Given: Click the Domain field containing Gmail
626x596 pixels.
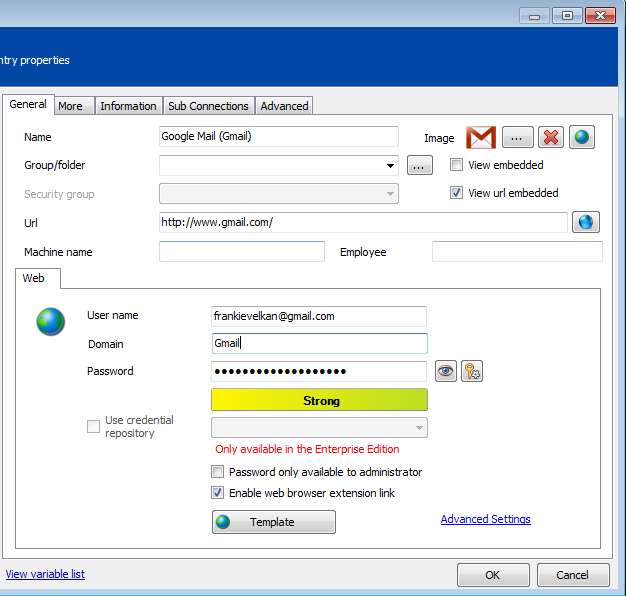Looking at the screenshot, I should point(319,343).
